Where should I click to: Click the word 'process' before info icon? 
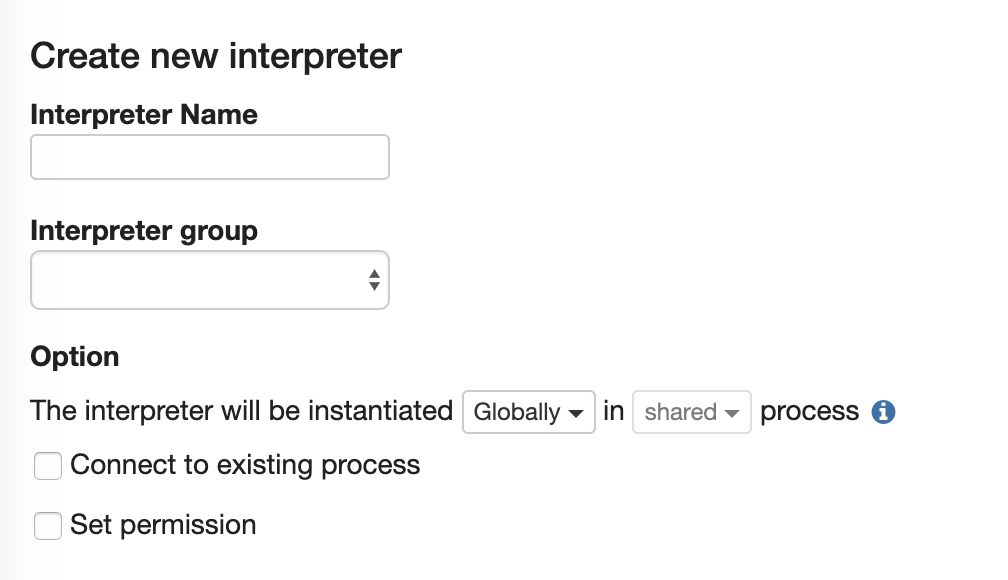(x=809, y=411)
